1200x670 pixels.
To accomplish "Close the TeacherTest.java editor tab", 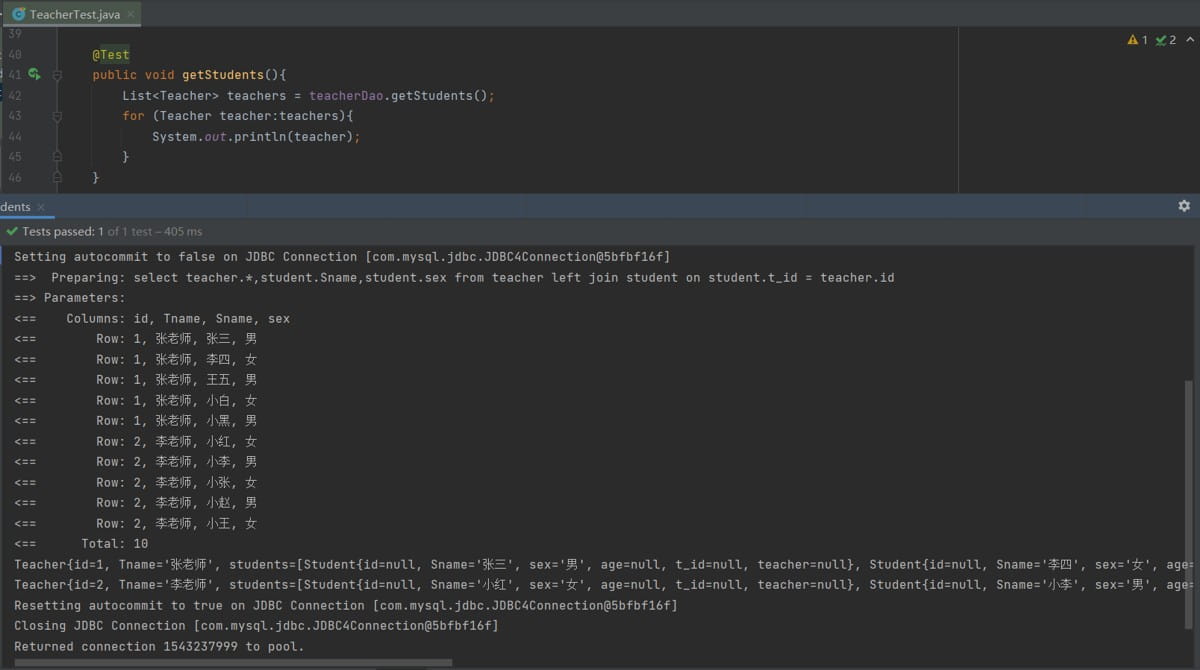I will [x=132, y=14].
